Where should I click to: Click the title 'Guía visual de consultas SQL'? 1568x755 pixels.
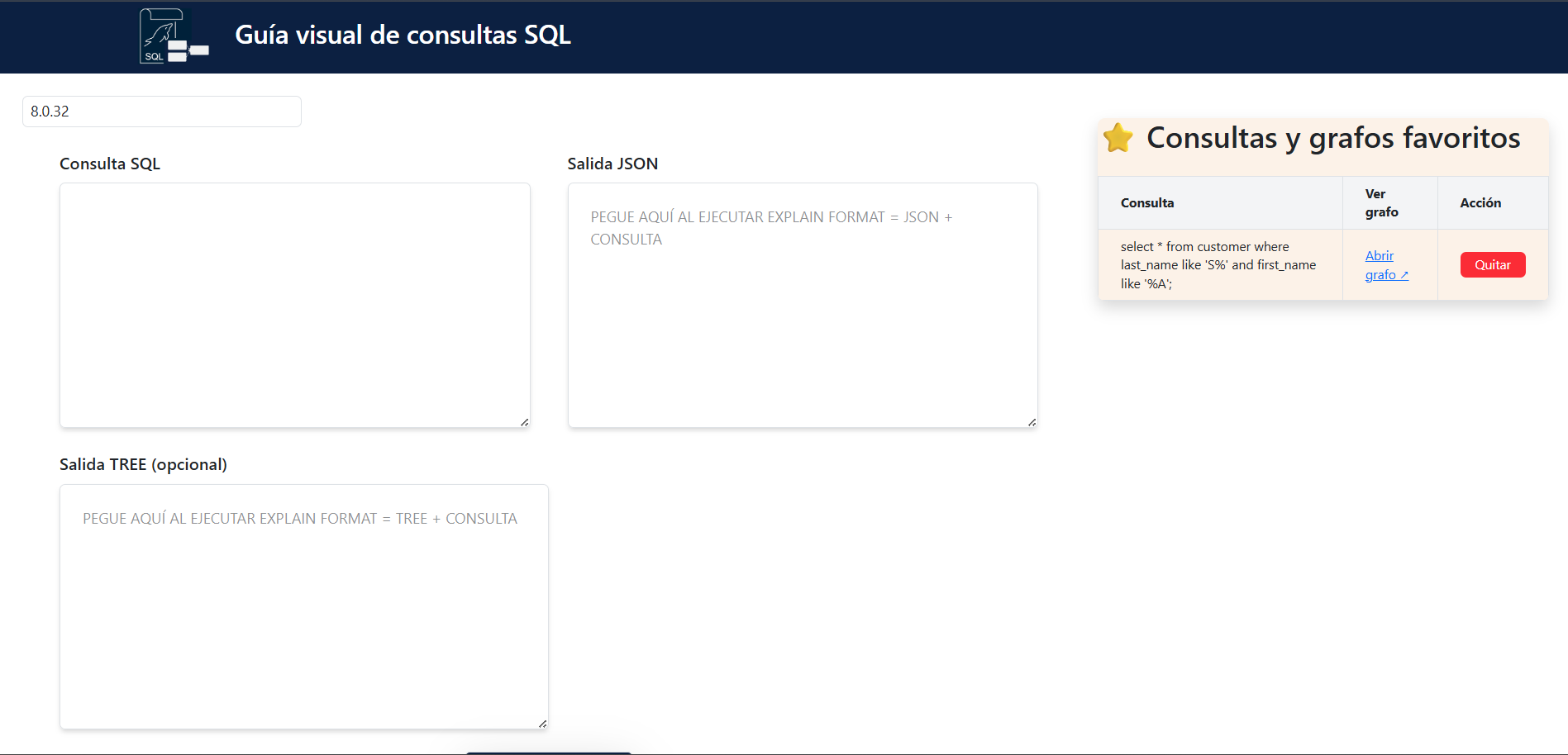point(403,35)
